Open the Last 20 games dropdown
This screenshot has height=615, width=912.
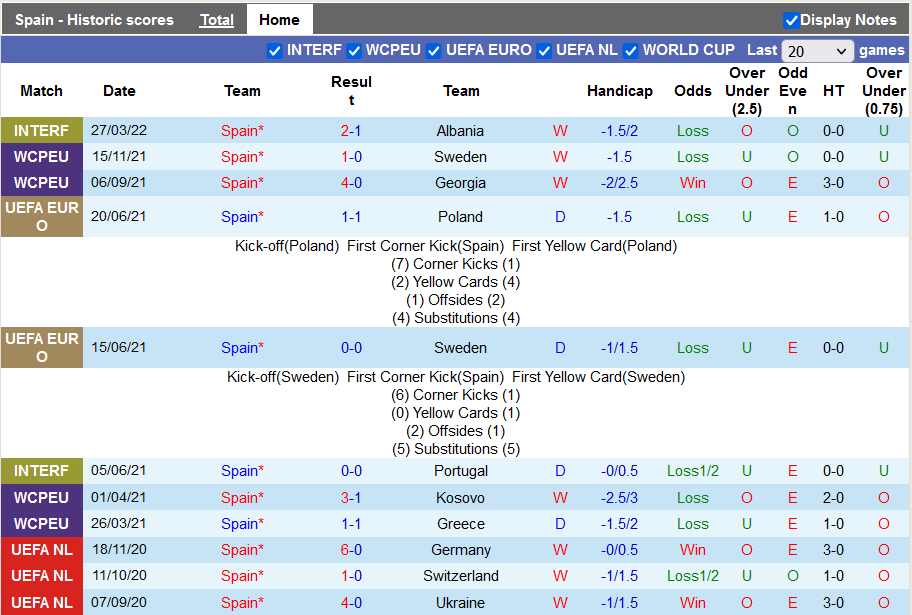pyautogui.click(x=817, y=51)
